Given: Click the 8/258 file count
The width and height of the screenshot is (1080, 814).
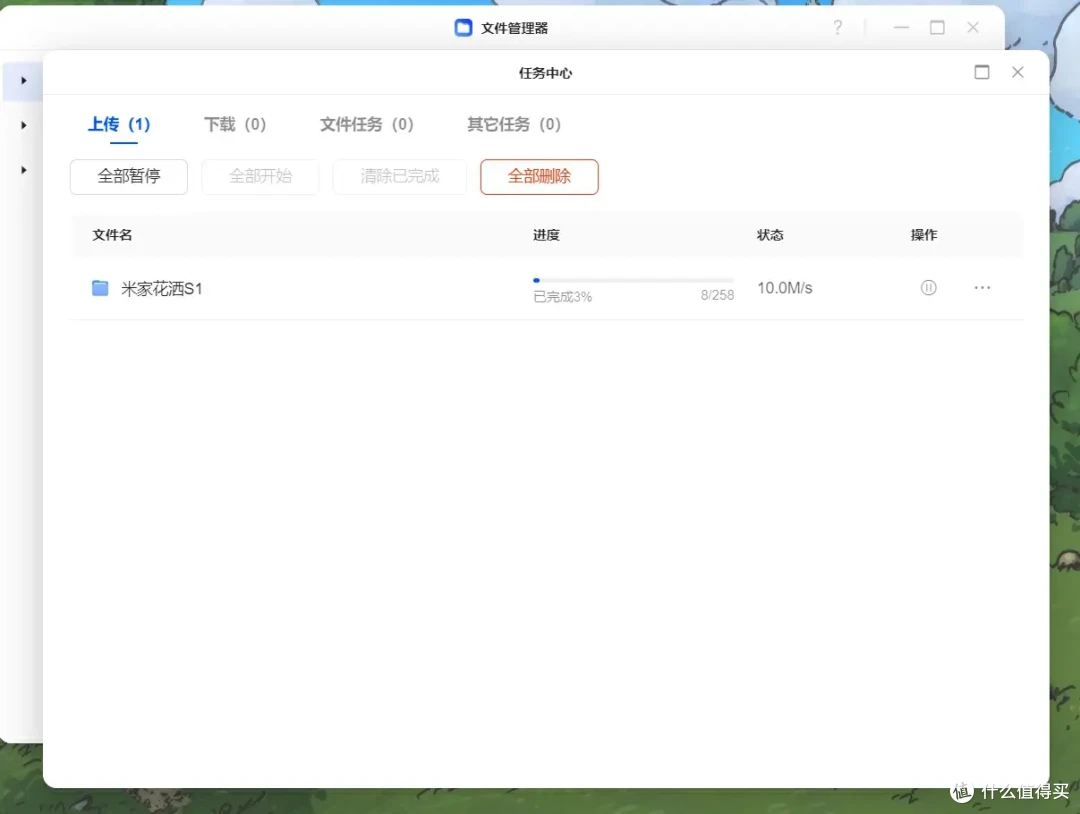Looking at the screenshot, I should pos(717,295).
